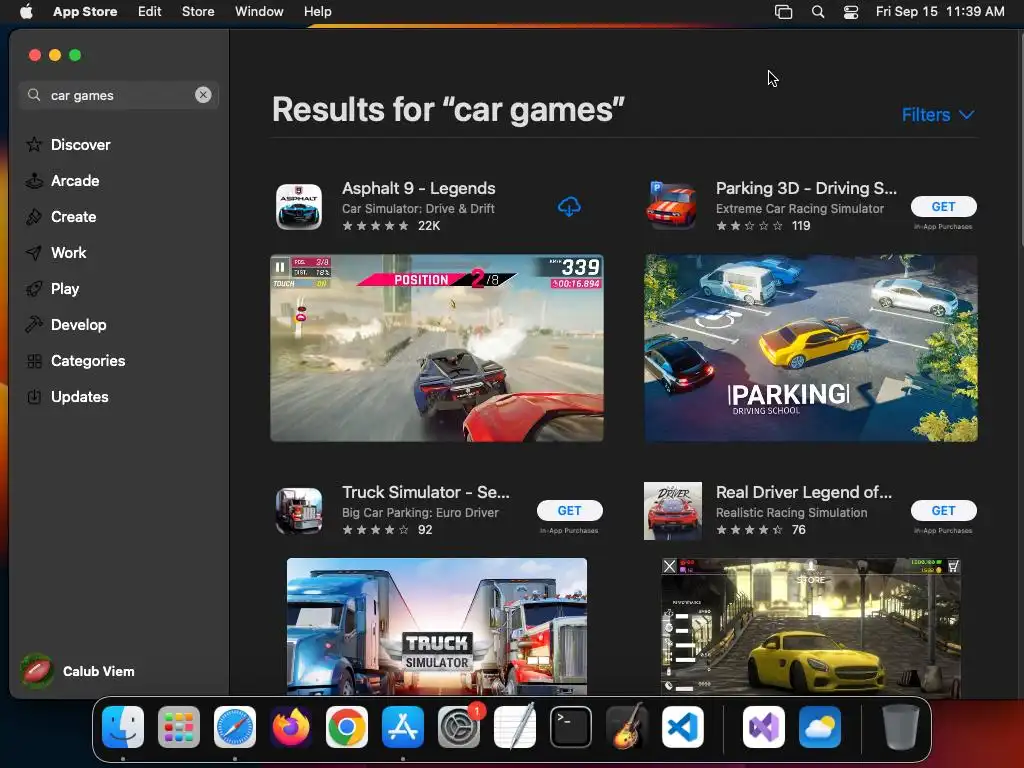This screenshot has height=768, width=1024.
Task: Focus the car games search field
Action: click(x=118, y=95)
